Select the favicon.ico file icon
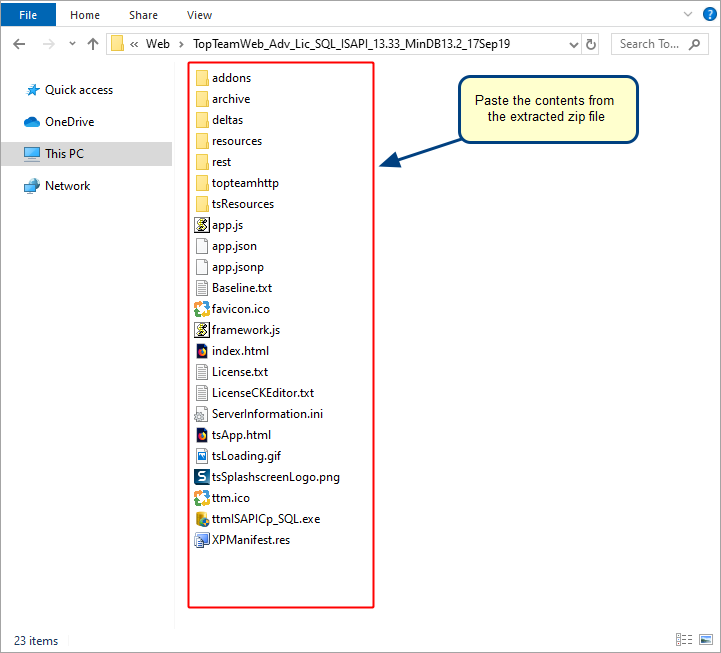Image resolution: width=721 pixels, height=653 pixels. tap(202, 309)
